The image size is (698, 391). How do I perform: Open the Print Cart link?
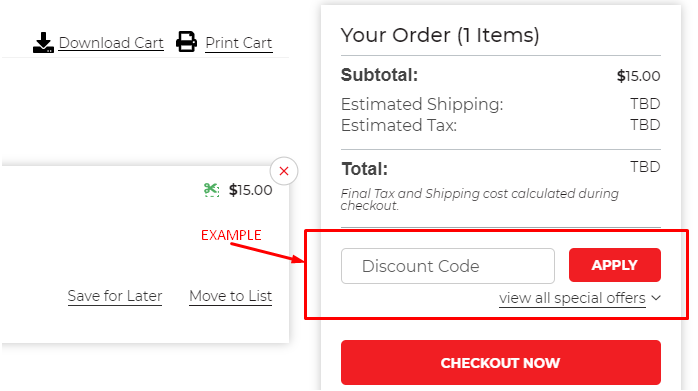[x=239, y=43]
